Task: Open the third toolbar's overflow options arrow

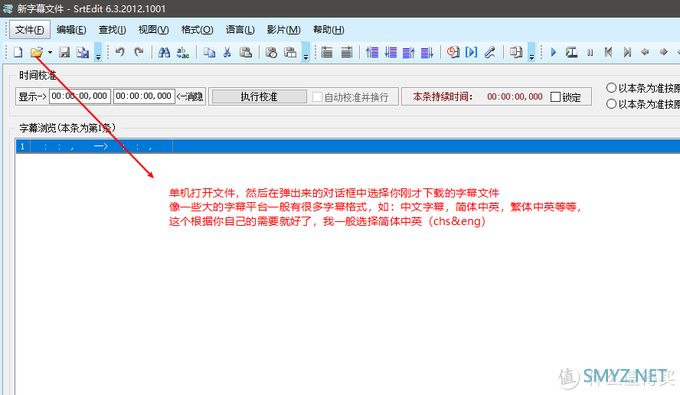Action: (531, 52)
